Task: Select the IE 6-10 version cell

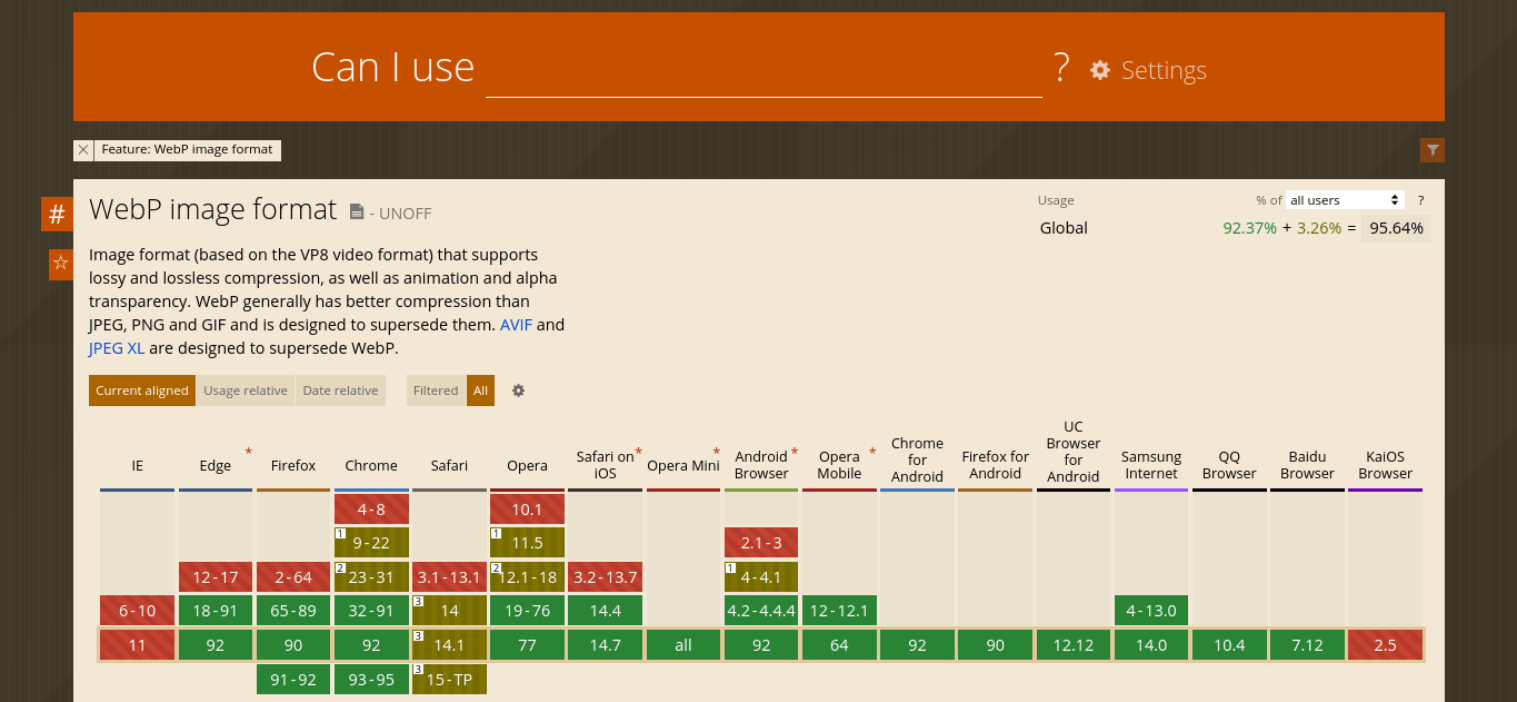Action: click(137, 611)
